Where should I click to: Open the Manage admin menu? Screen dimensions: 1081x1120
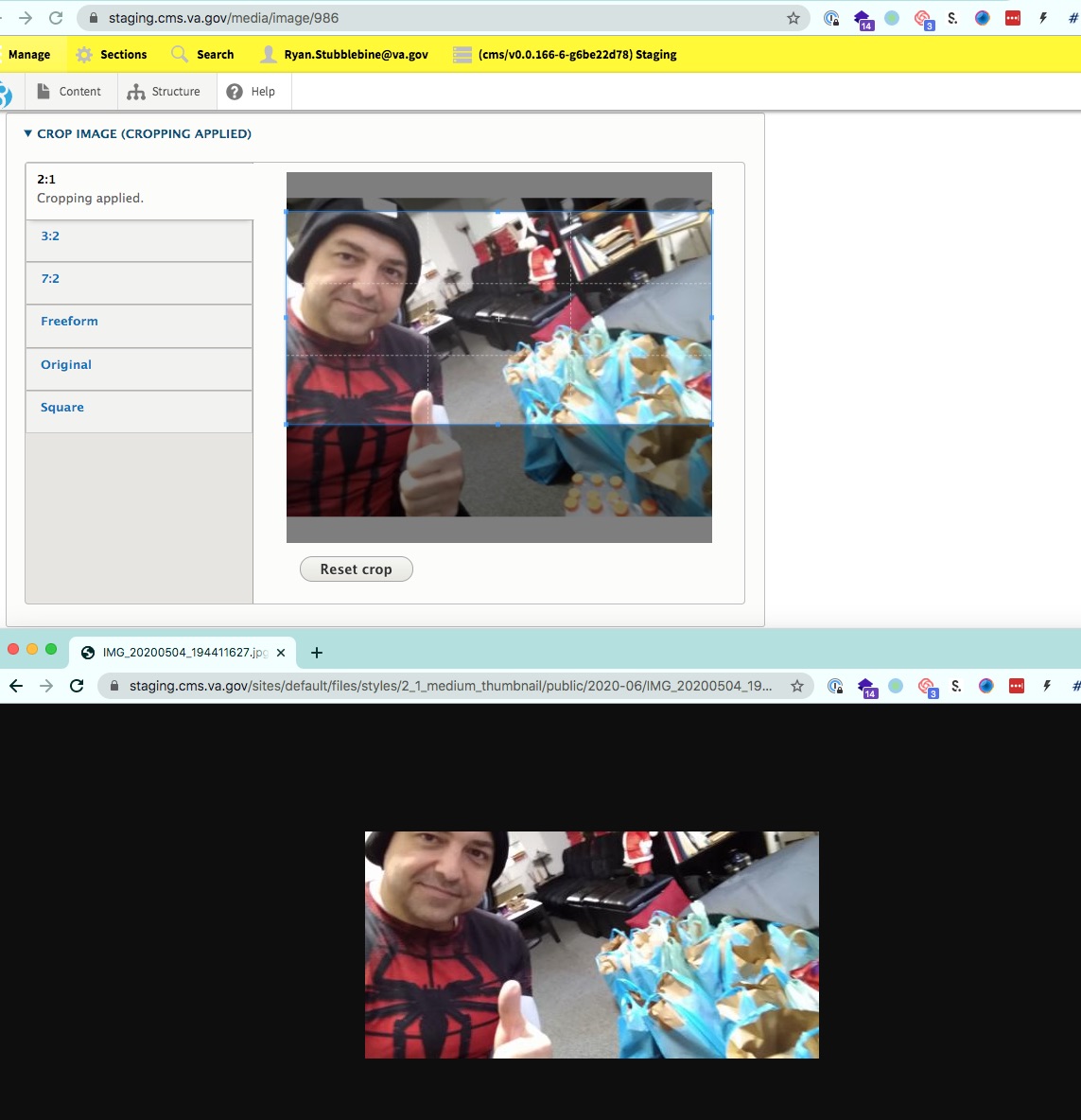(x=29, y=54)
